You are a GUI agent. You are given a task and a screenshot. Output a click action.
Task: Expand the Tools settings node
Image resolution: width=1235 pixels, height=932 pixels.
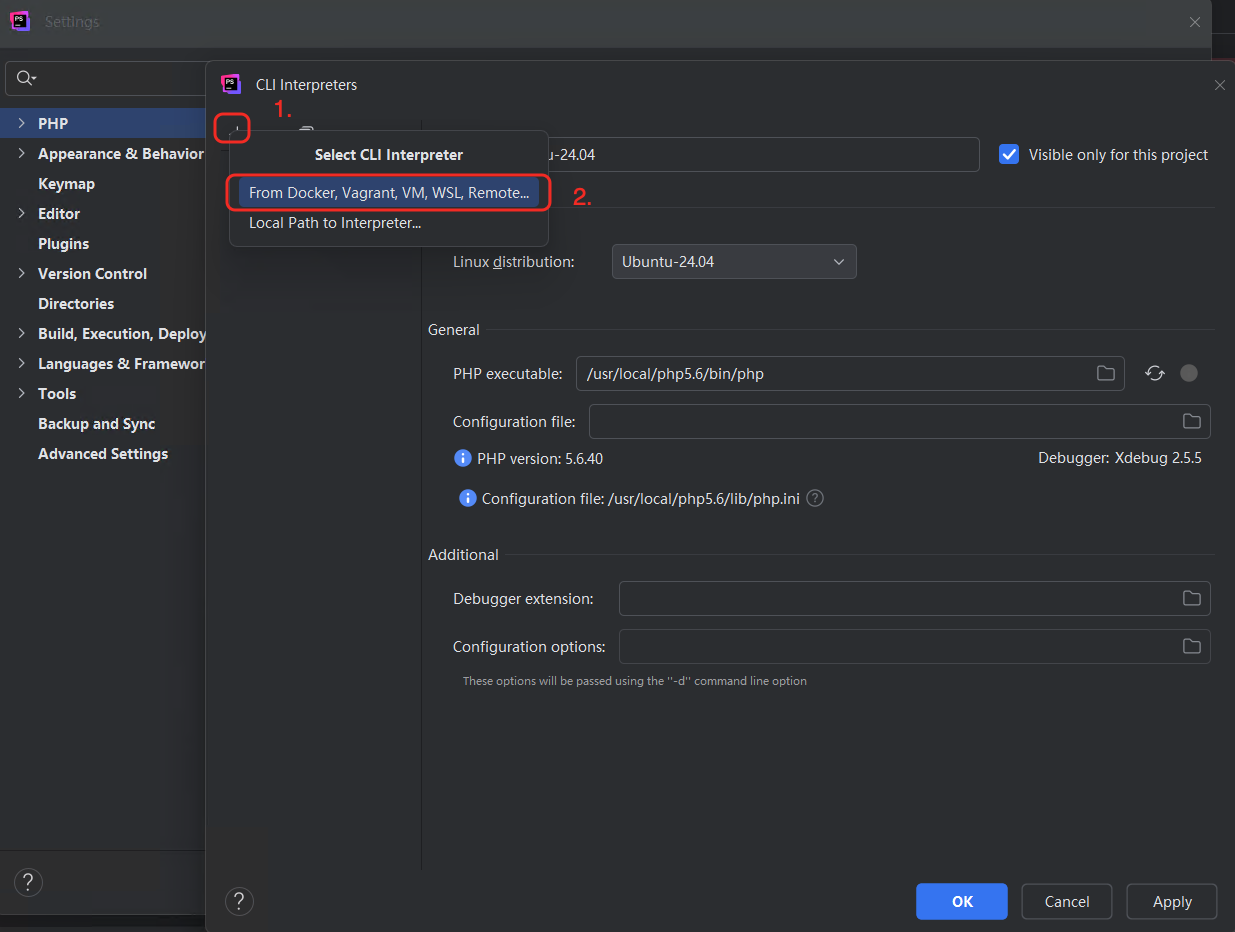click(21, 393)
